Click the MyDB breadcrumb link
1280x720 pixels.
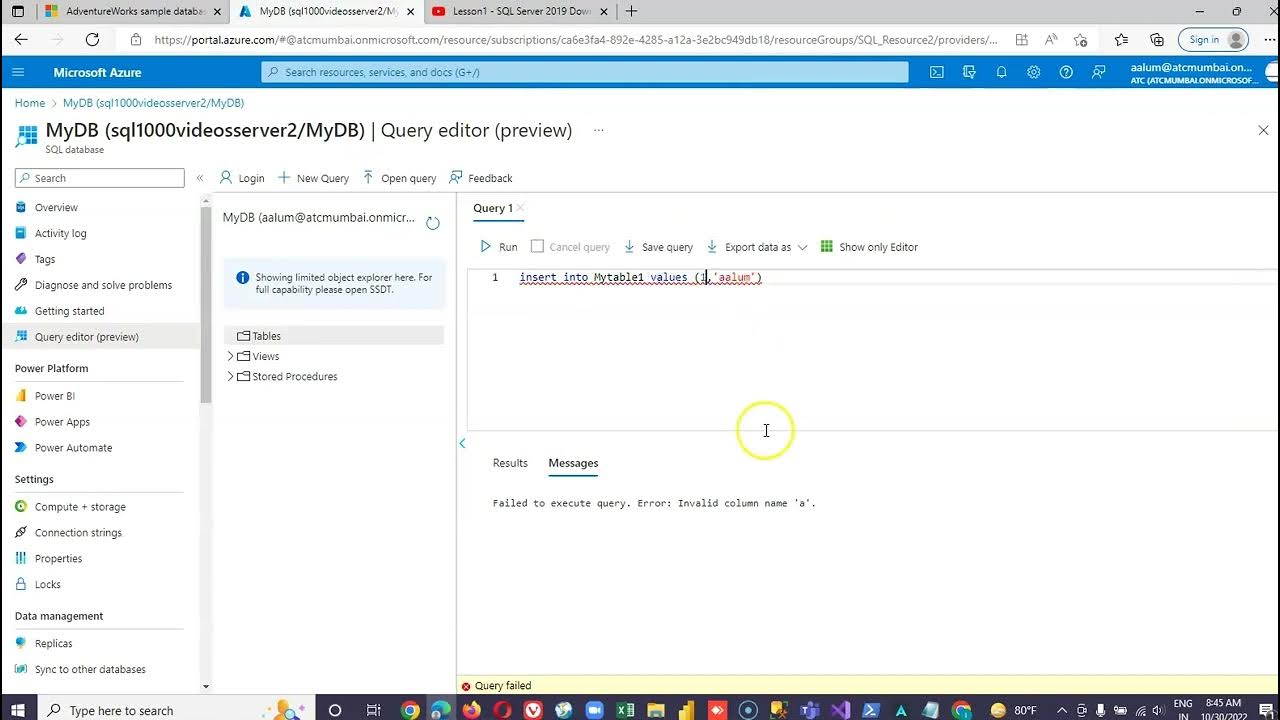point(153,103)
